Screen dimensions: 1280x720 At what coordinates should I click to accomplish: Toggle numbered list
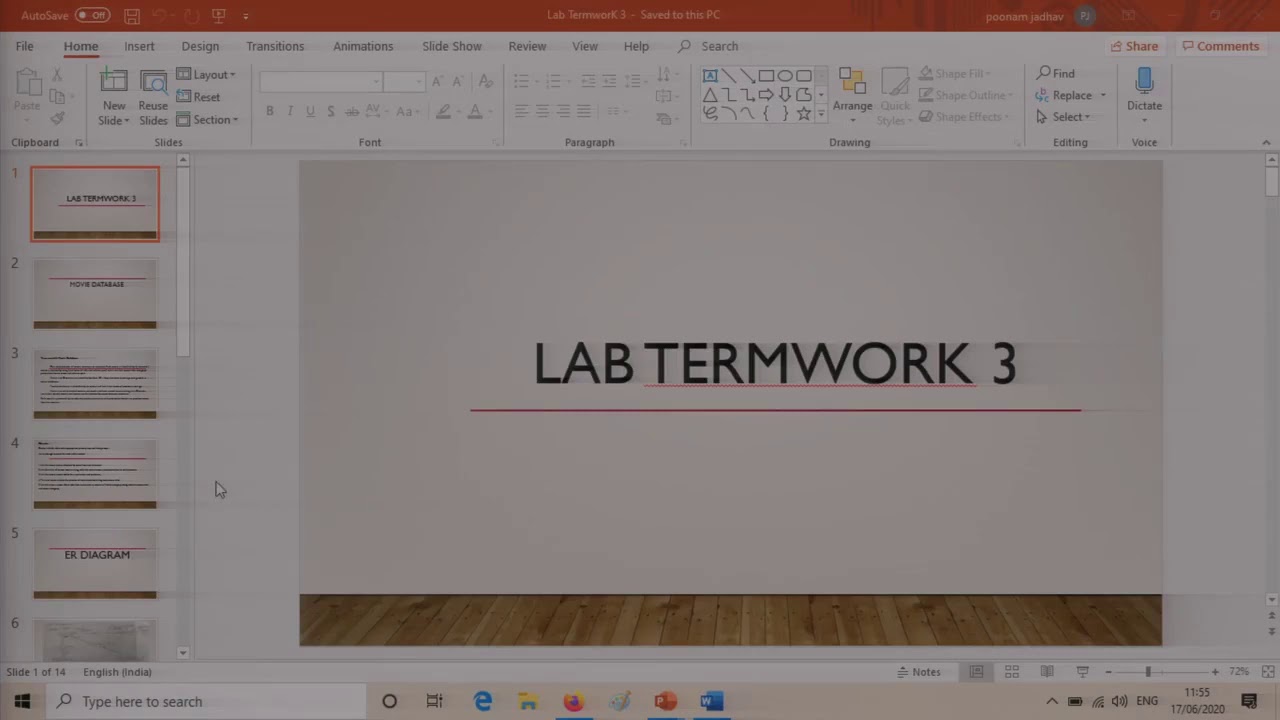553,81
